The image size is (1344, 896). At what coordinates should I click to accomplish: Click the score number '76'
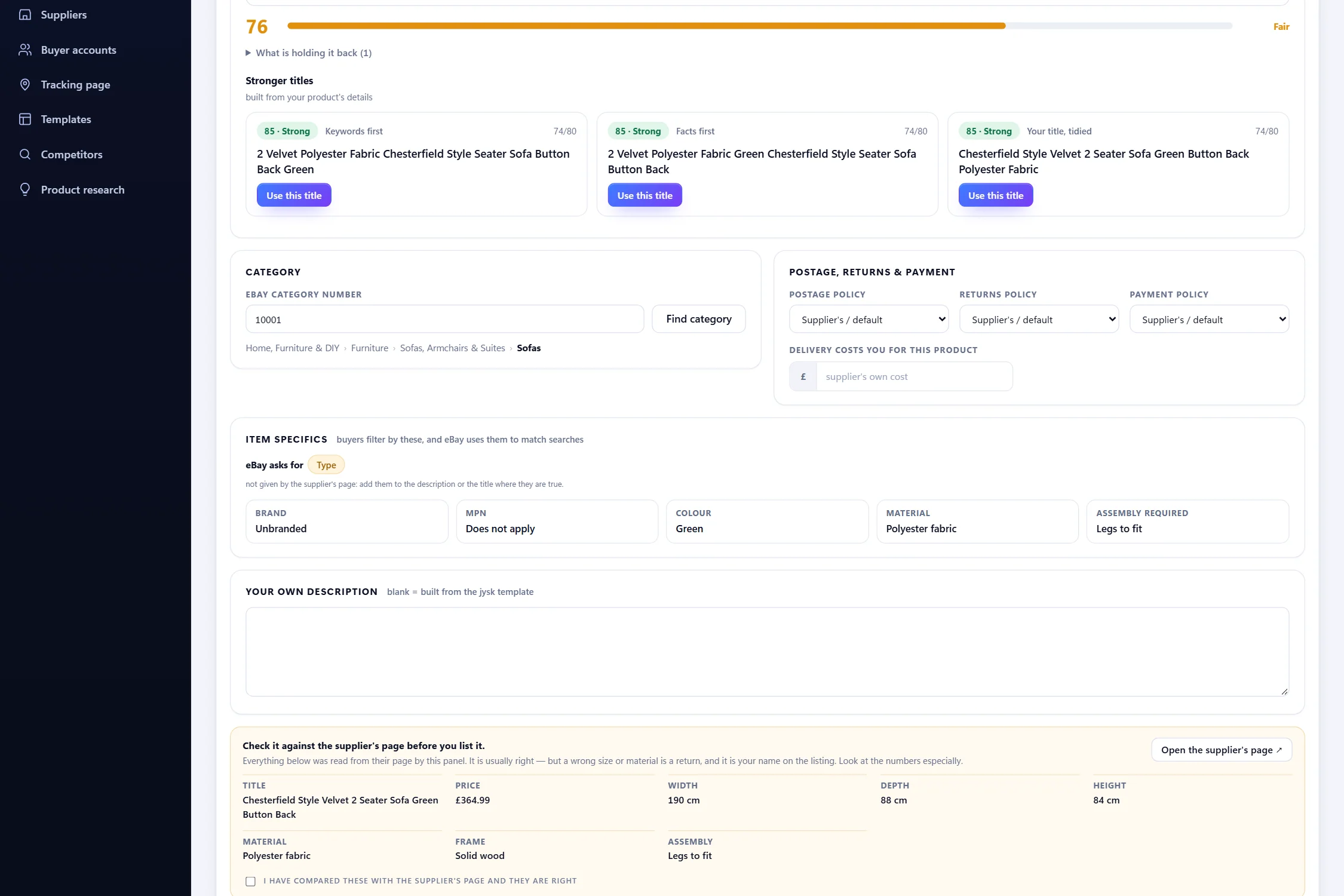click(257, 26)
